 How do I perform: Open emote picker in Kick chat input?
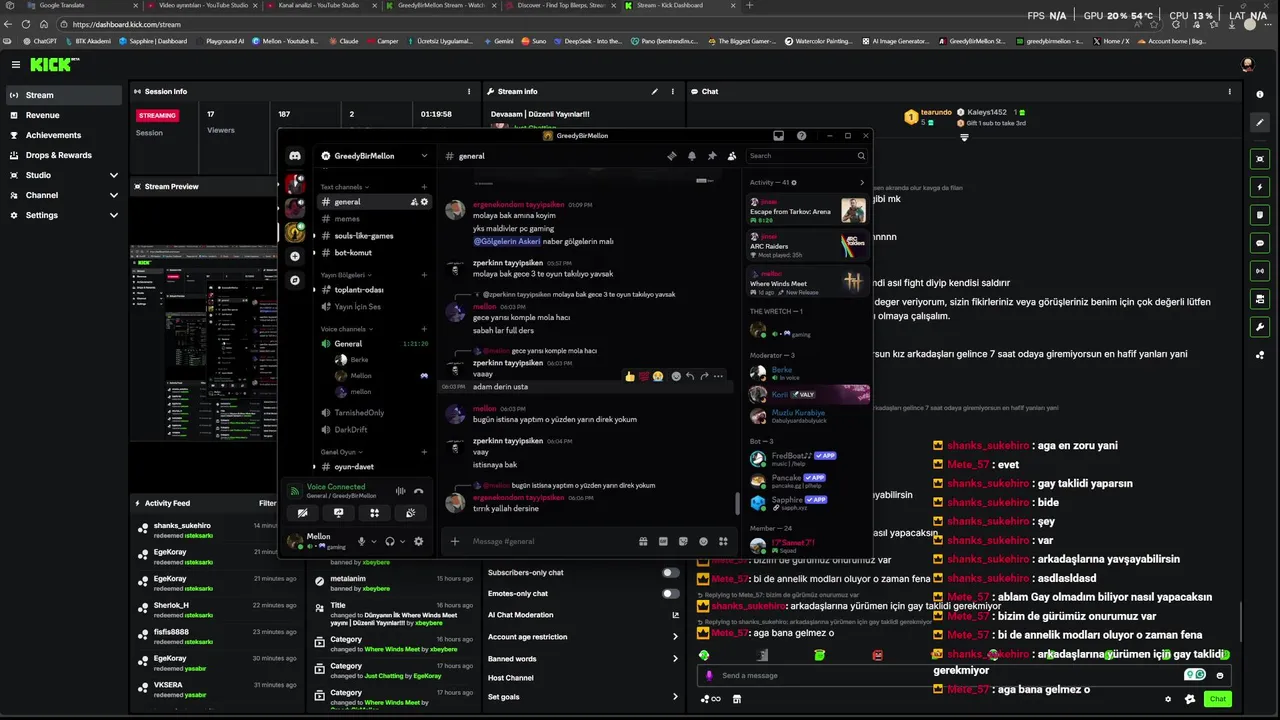(1219, 675)
